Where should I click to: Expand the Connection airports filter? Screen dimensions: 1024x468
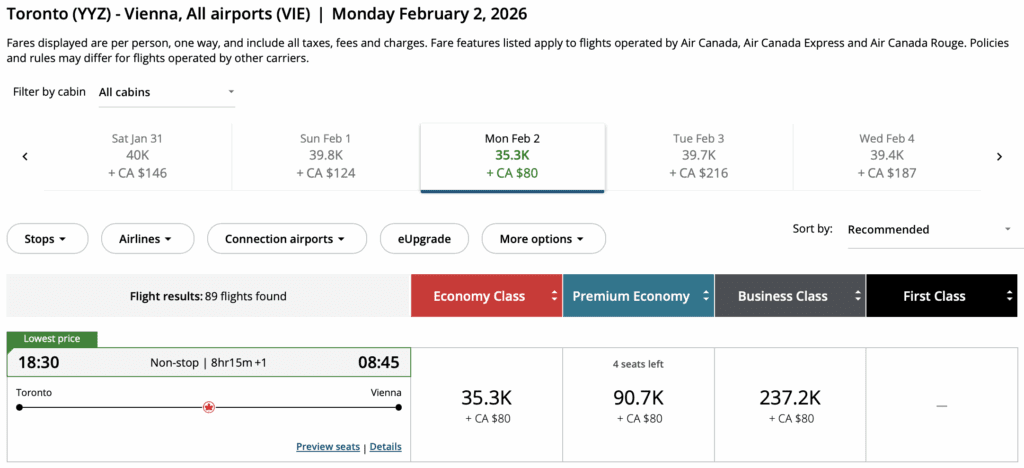coord(284,239)
